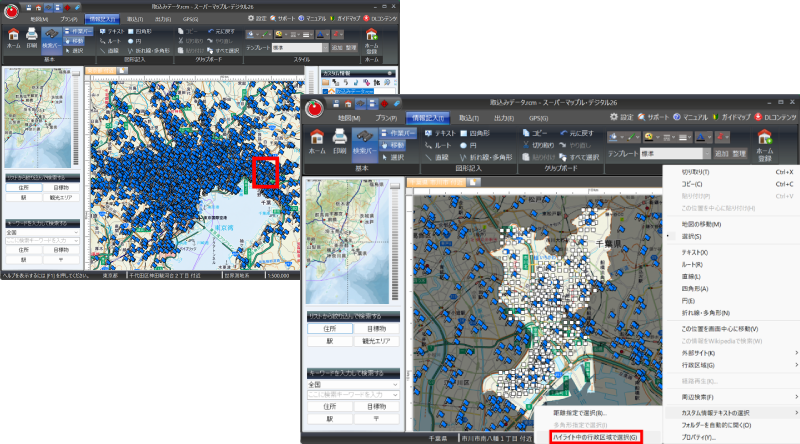Switch to 移動 mode in front window
The image size is (800, 444).
click(393, 145)
